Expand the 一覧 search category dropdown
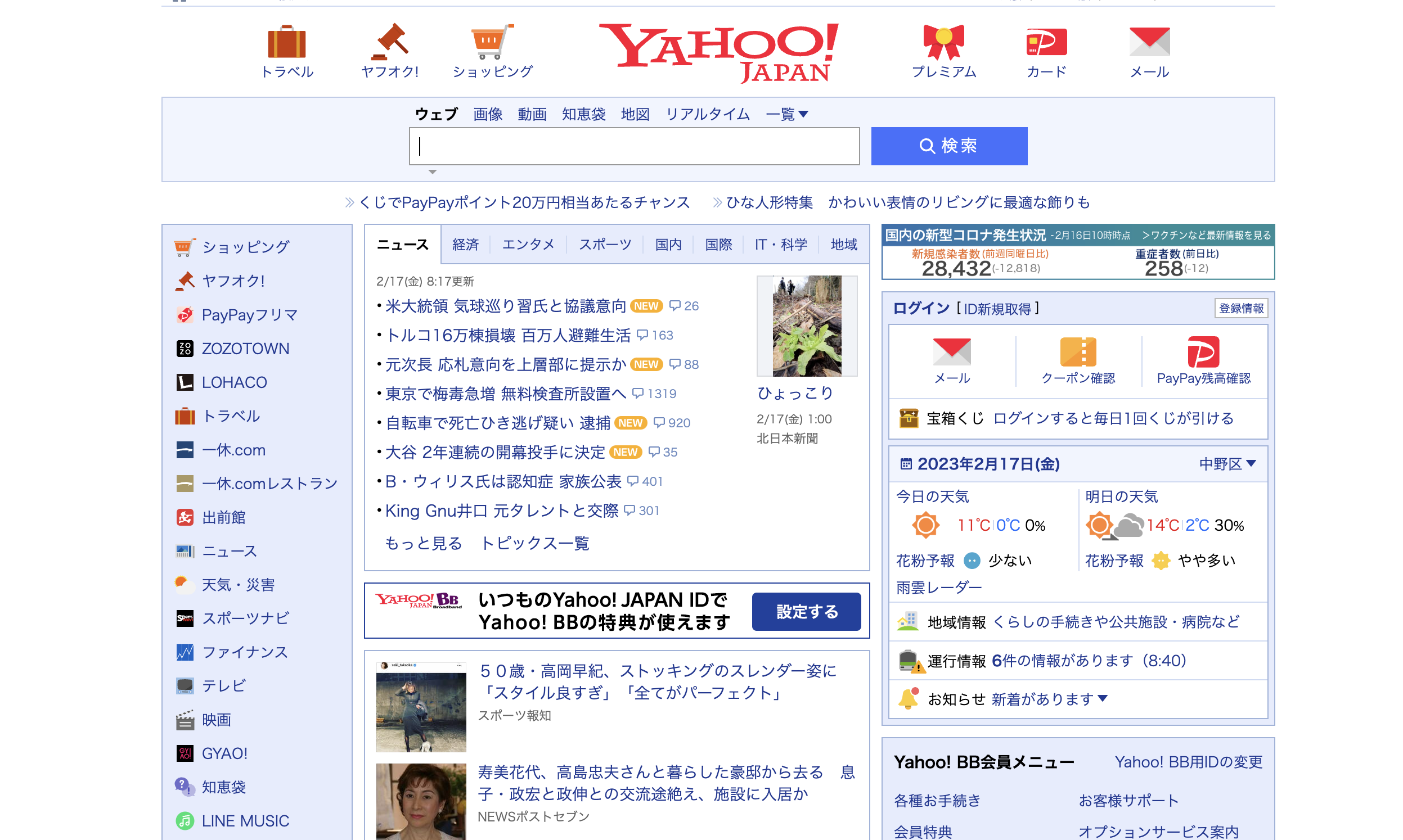1403x840 pixels. (x=786, y=114)
